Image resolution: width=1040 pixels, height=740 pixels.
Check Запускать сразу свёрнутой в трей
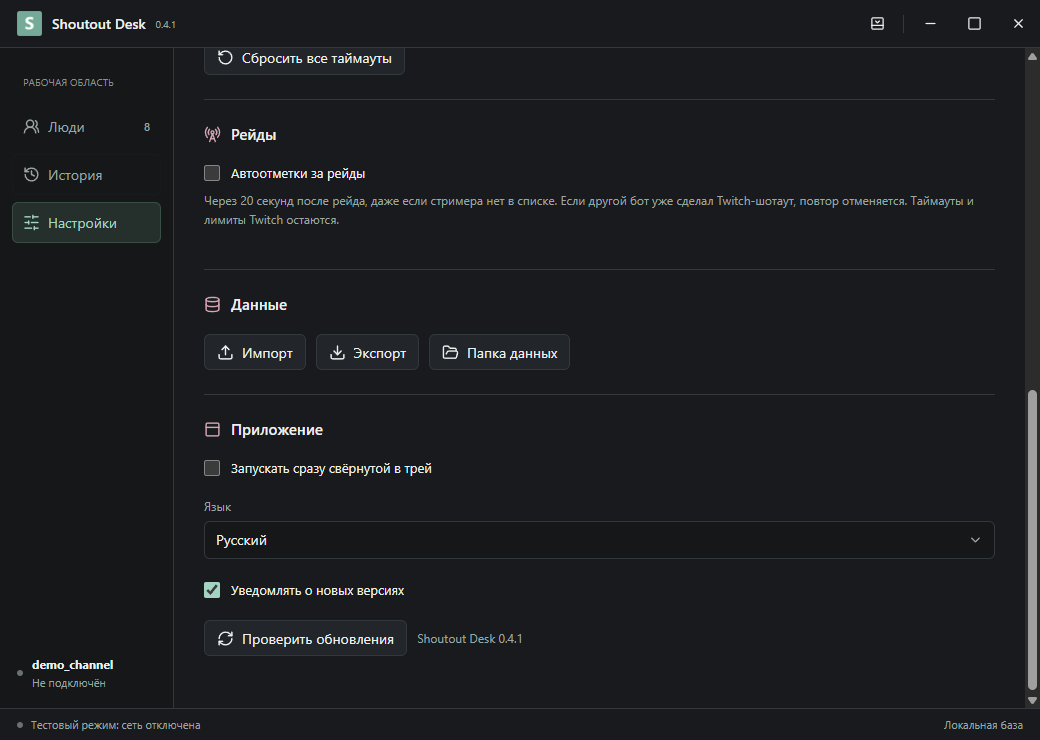tap(212, 468)
